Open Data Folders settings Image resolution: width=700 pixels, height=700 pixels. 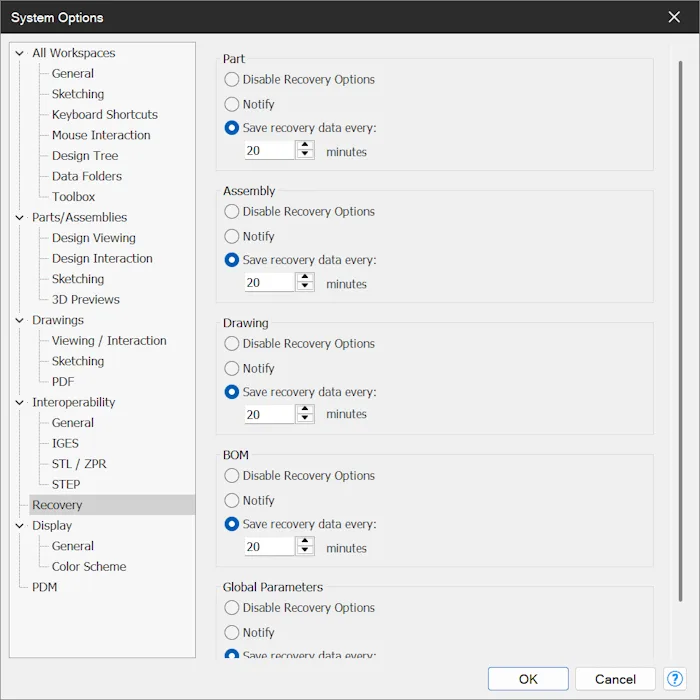[87, 176]
